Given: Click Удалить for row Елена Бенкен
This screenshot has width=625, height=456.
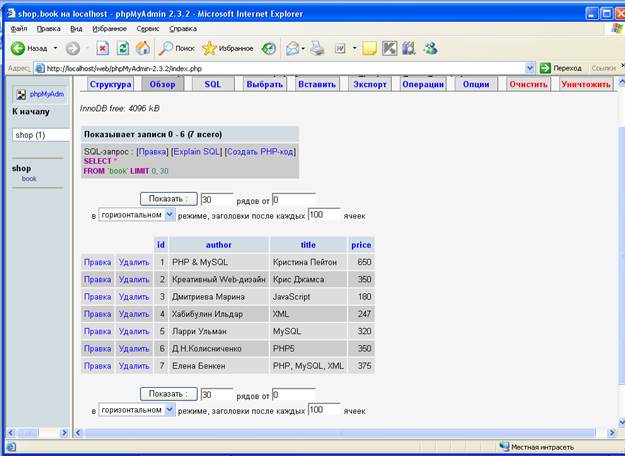Looking at the screenshot, I should click(x=134, y=366).
